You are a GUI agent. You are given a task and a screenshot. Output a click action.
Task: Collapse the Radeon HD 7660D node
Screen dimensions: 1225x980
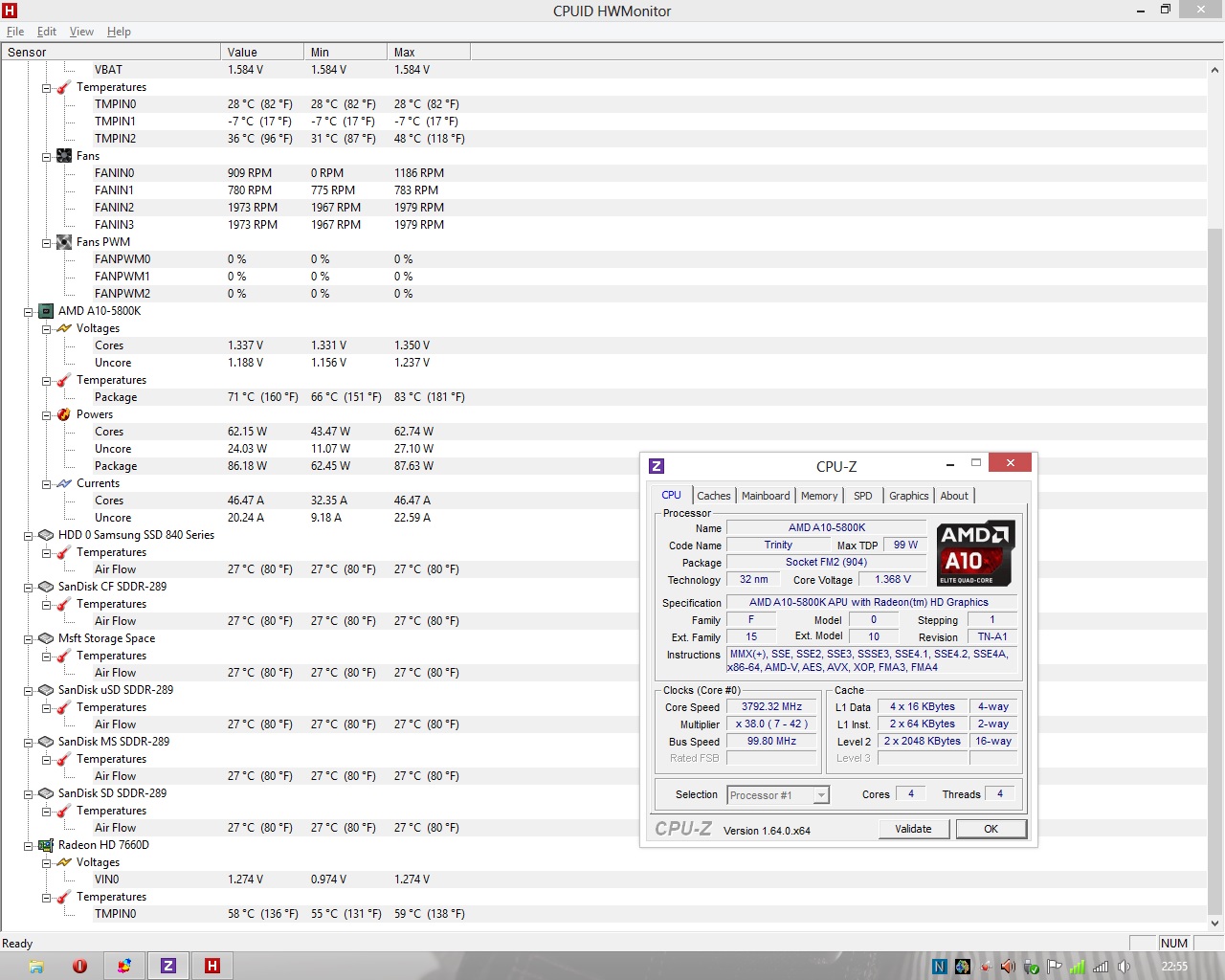click(x=28, y=846)
